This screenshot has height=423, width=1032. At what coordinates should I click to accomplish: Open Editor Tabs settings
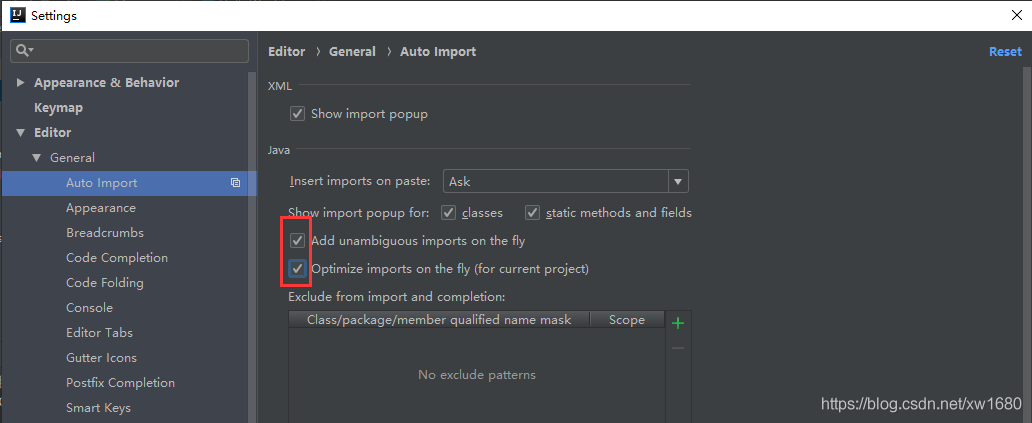(x=99, y=333)
